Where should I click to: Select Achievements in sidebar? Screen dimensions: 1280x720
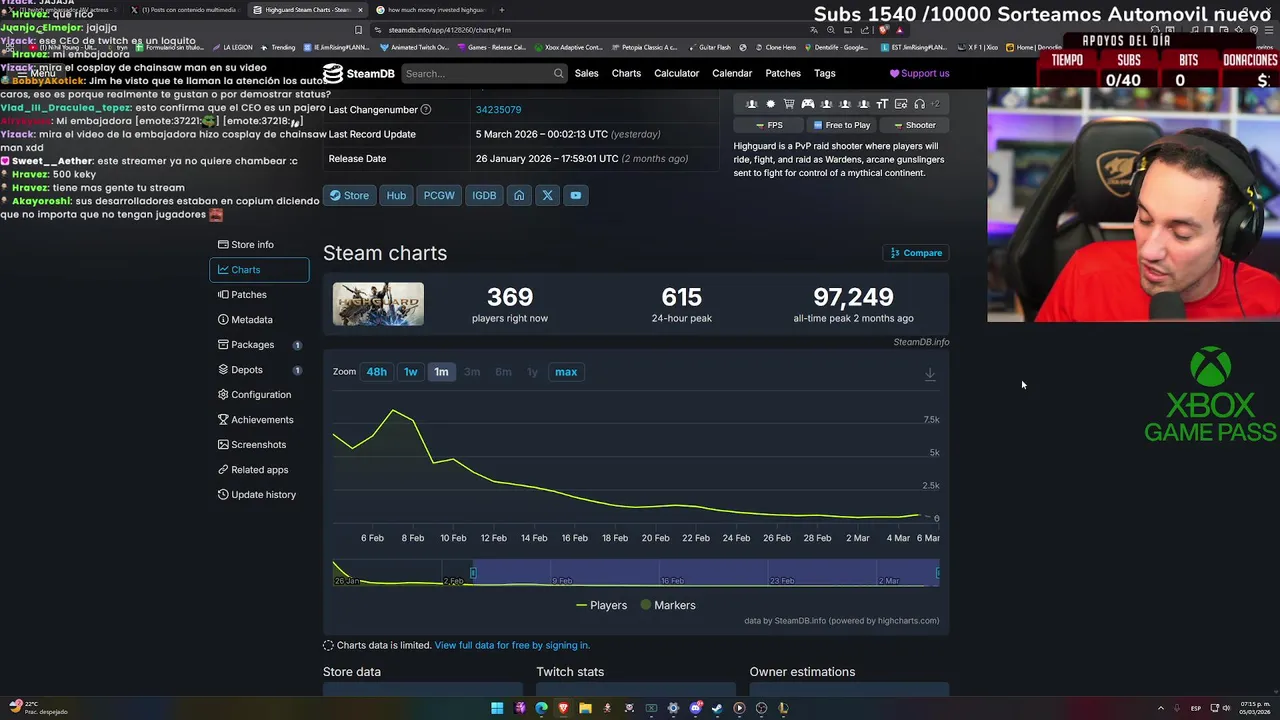coord(259,420)
